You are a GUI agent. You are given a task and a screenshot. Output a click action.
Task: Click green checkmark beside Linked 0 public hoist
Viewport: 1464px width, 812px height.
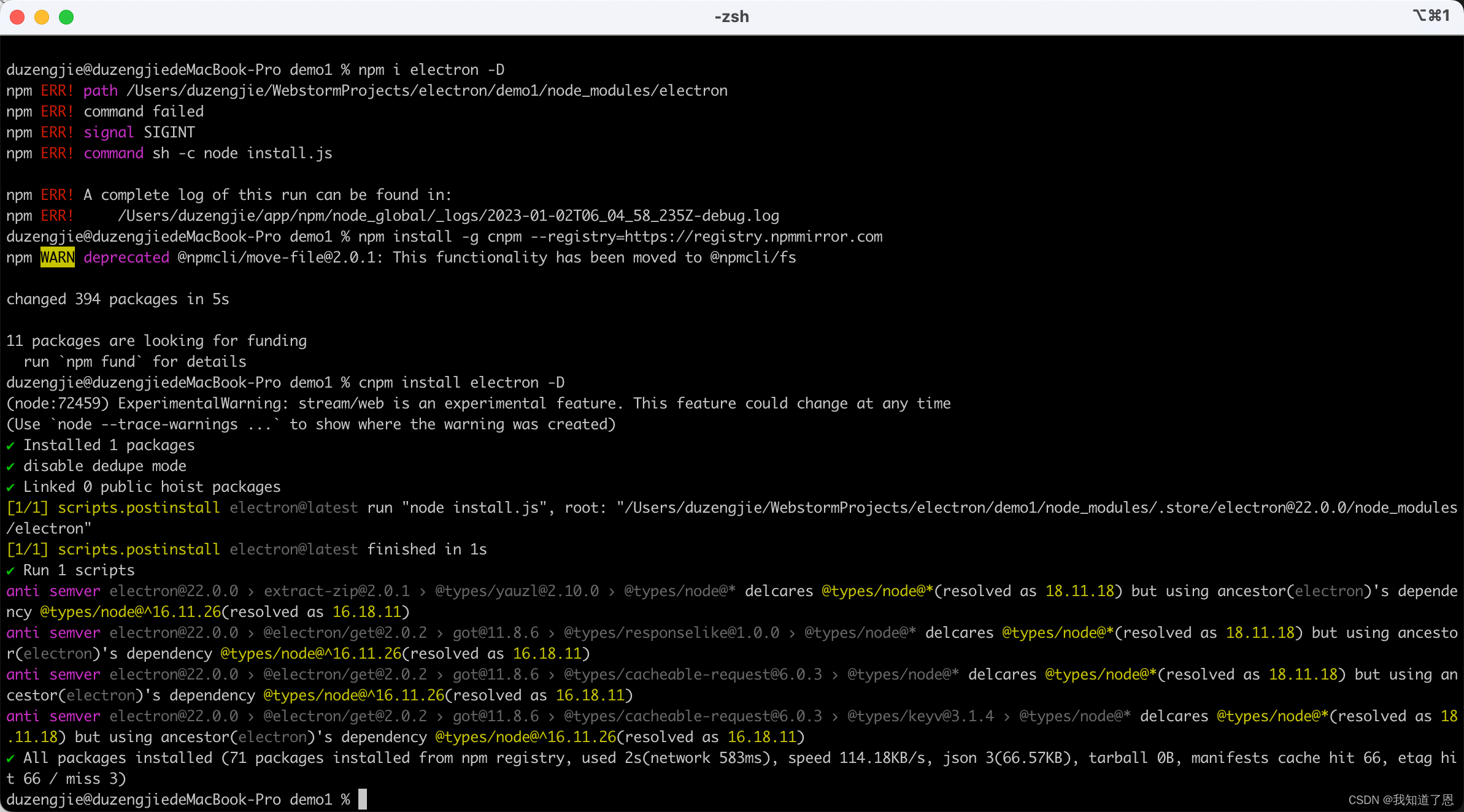10,487
